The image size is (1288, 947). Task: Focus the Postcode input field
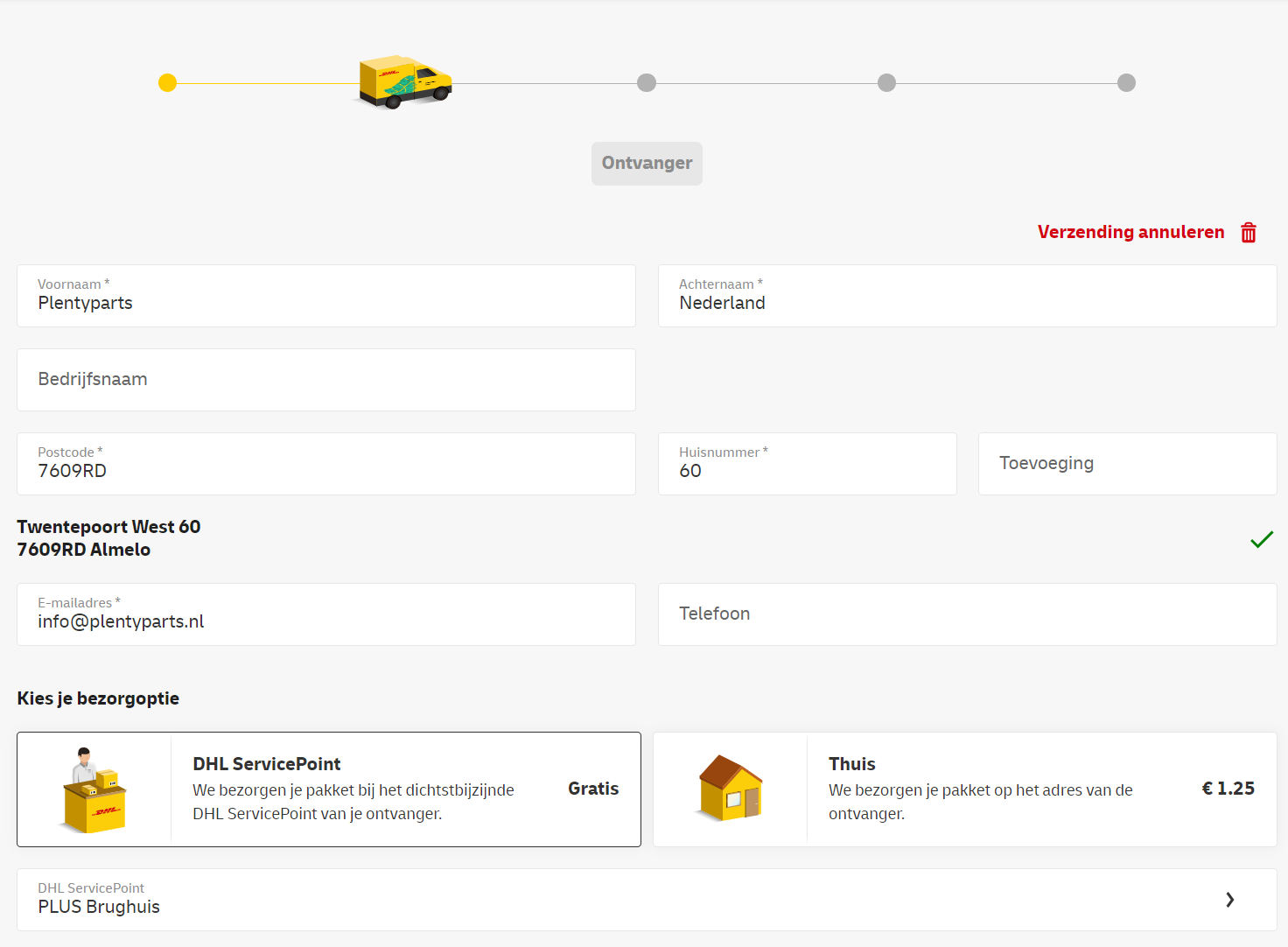click(326, 464)
